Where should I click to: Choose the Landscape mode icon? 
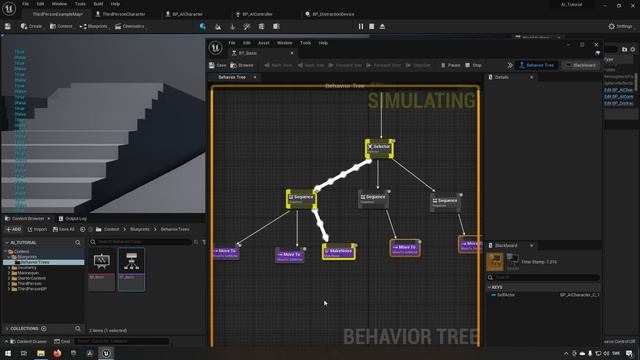tap(218, 27)
